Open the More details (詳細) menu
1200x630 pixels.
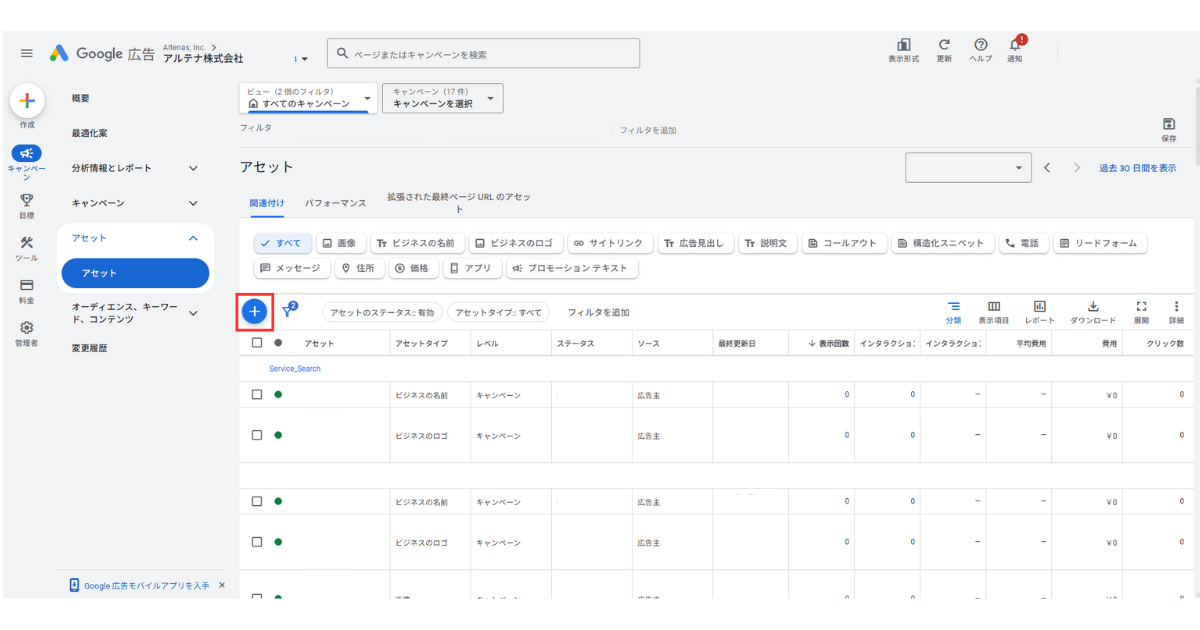(x=1176, y=306)
